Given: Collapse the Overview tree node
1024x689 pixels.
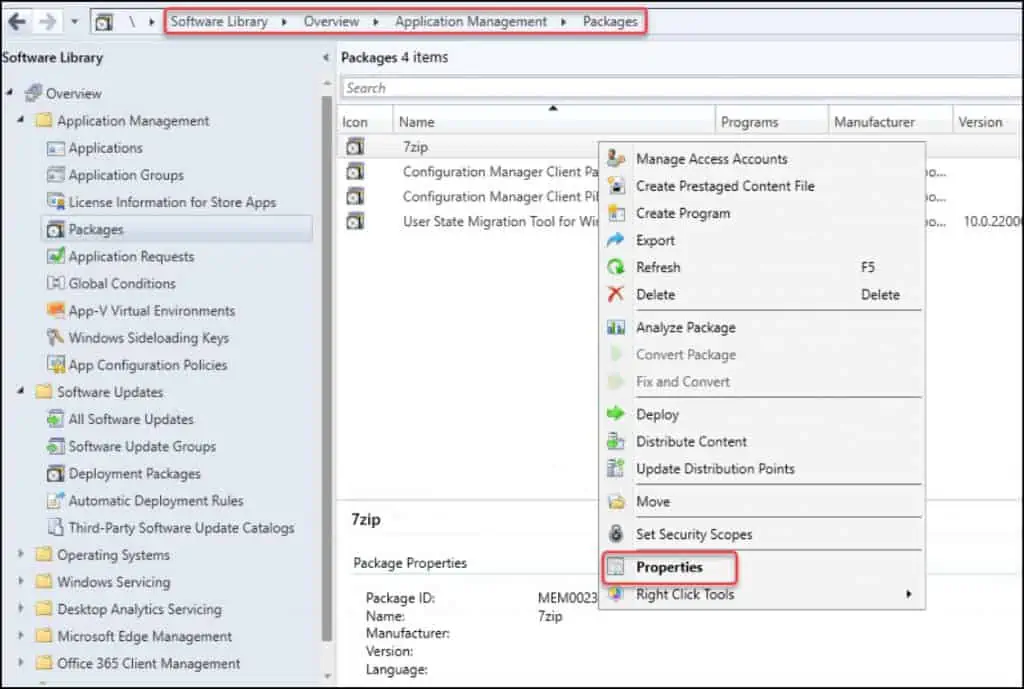Looking at the screenshot, I should [x=10, y=93].
